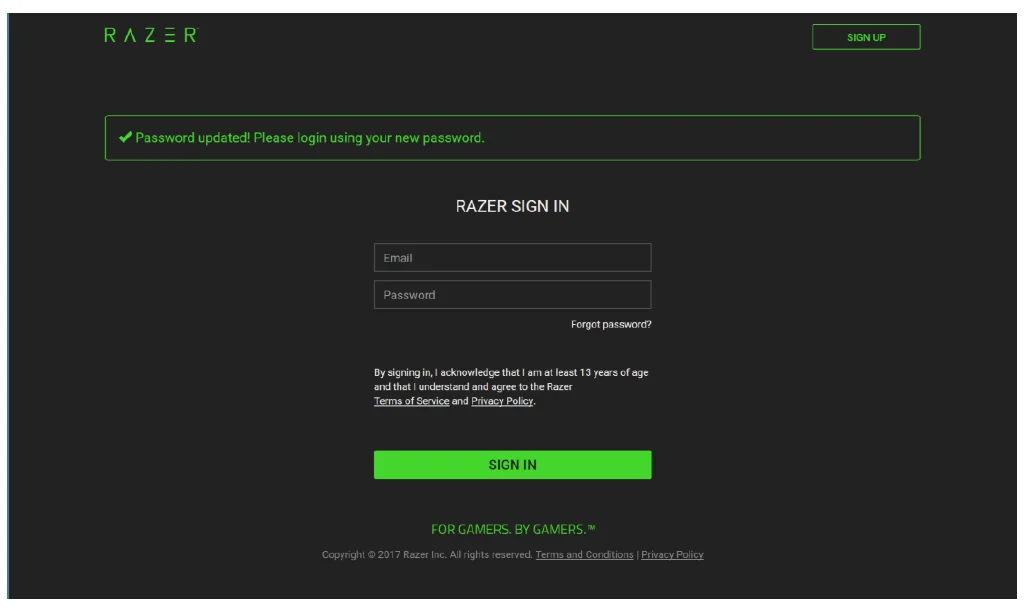Open the Forgot password link
The height and width of the screenshot is (609, 1030).
(613, 322)
